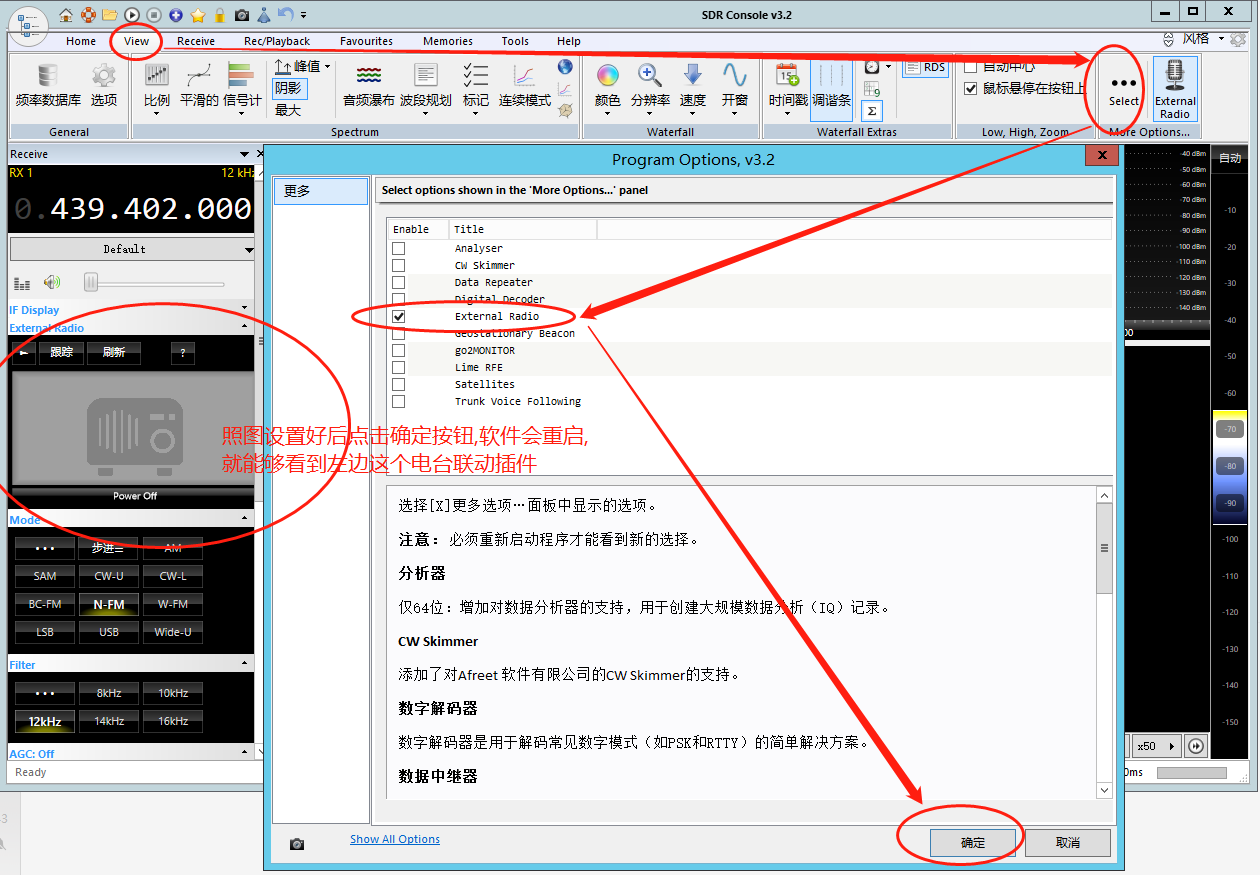Enable the Satellites checkbox
This screenshot has width=1260, height=875.
point(399,384)
